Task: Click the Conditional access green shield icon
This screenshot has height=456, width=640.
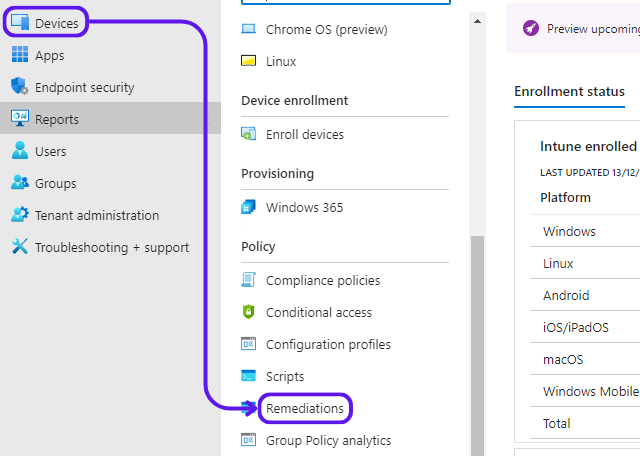Action: coord(249,312)
